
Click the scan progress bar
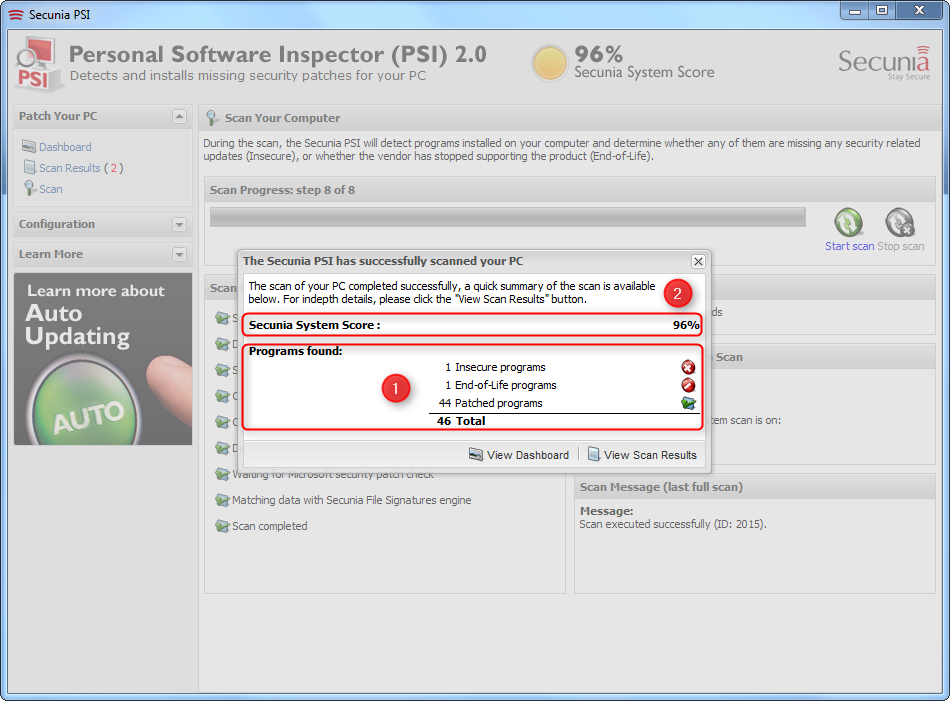click(x=507, y=217)
